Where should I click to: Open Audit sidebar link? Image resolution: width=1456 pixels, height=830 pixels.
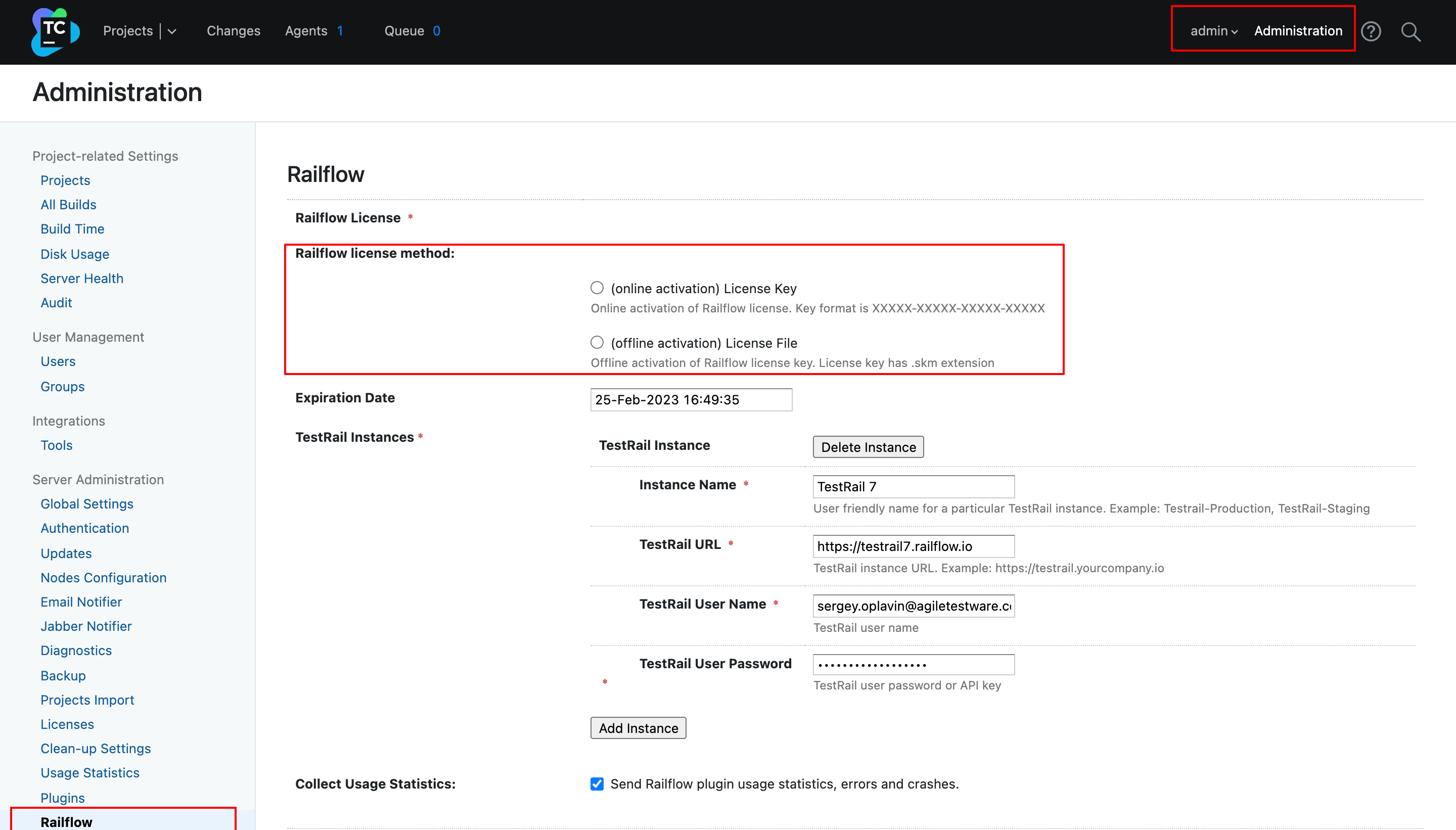[x=56, y=303]
